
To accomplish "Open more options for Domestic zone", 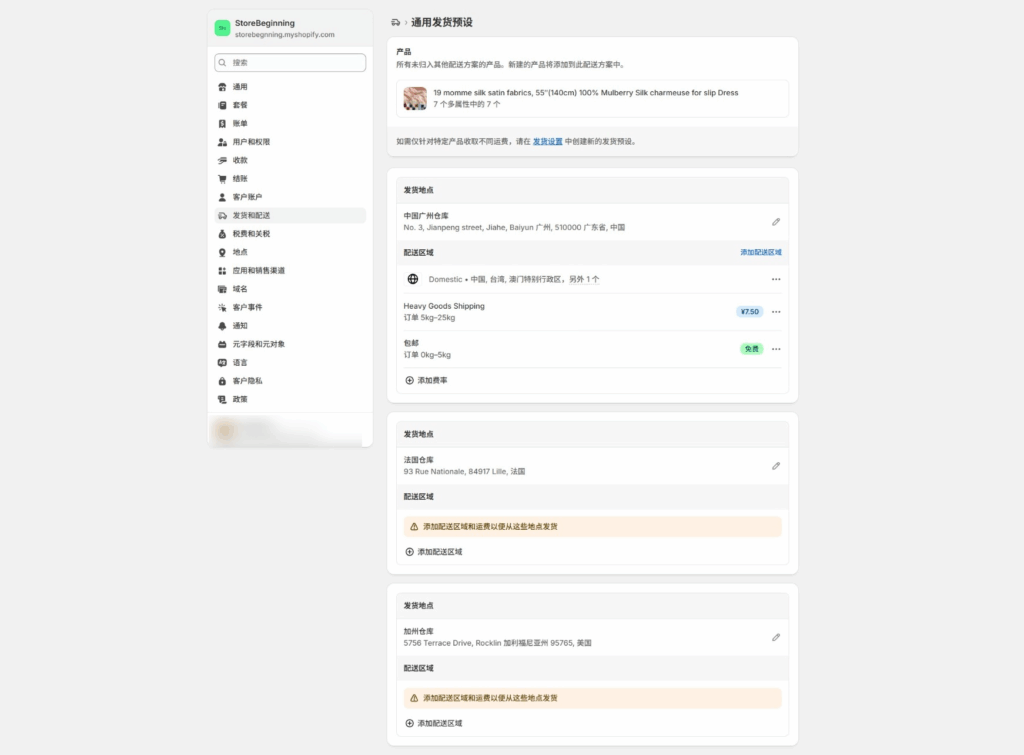I will coord(776,279).
